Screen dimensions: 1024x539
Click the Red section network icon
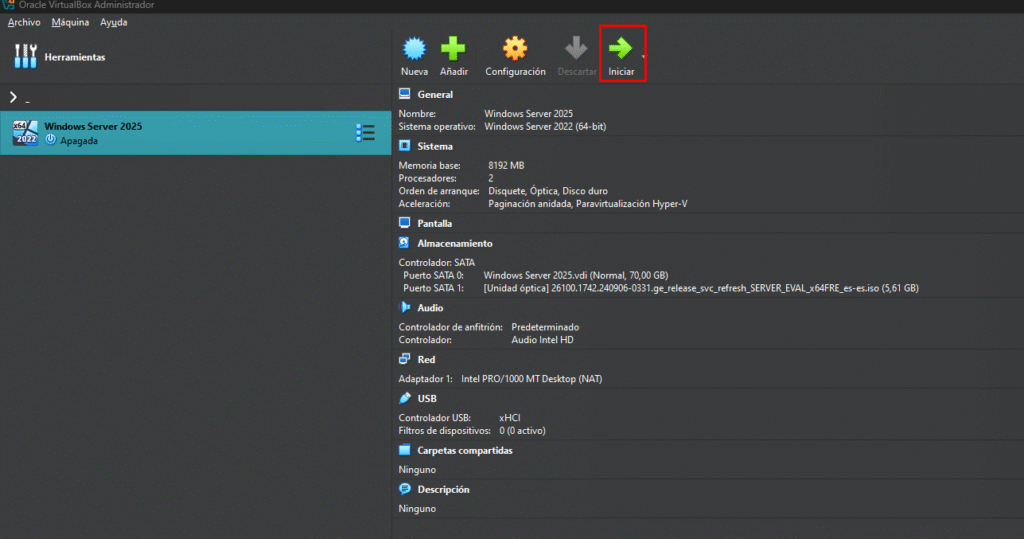click(404, 359)
